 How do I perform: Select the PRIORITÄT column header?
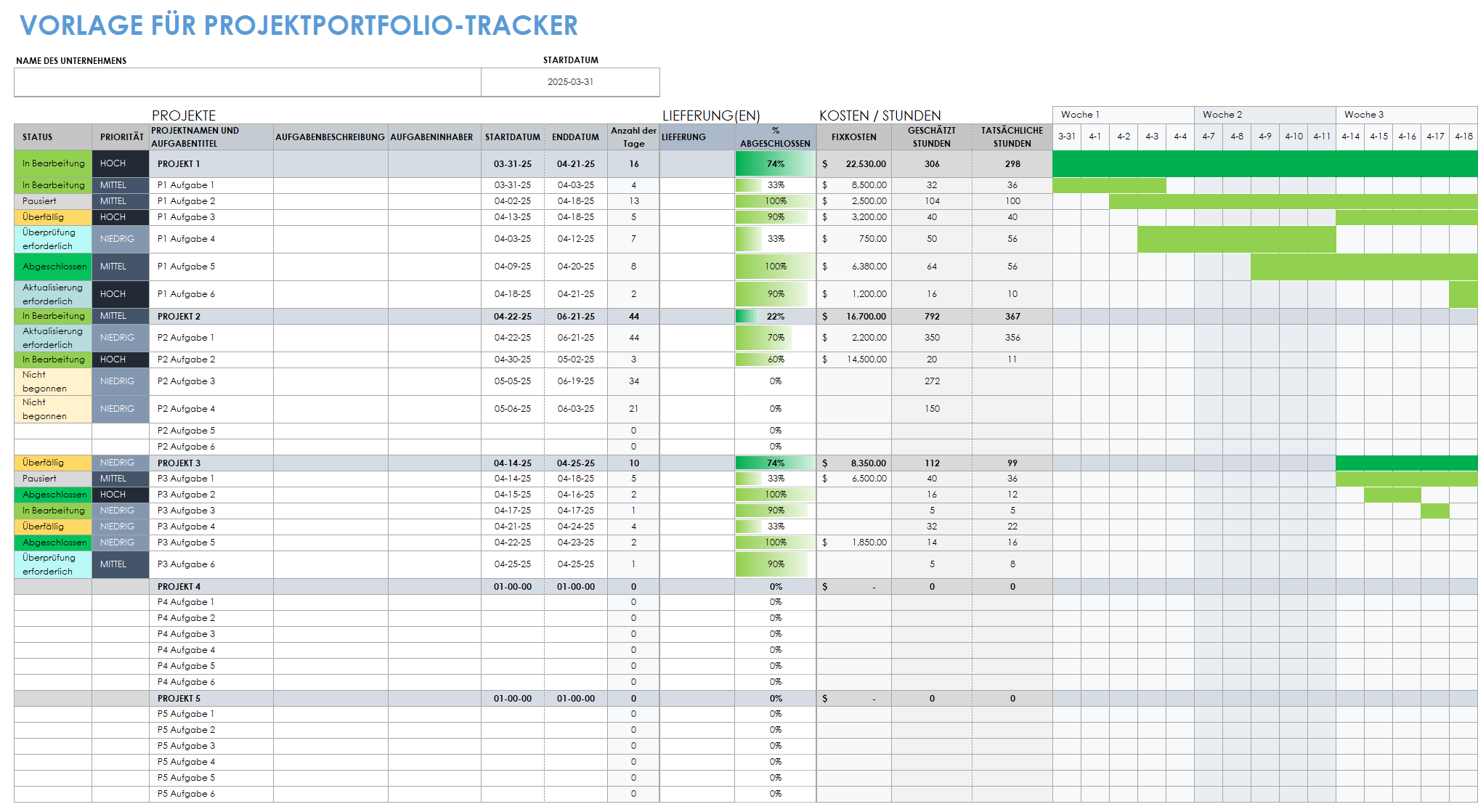pyautogui.click(x=121, y=137)
